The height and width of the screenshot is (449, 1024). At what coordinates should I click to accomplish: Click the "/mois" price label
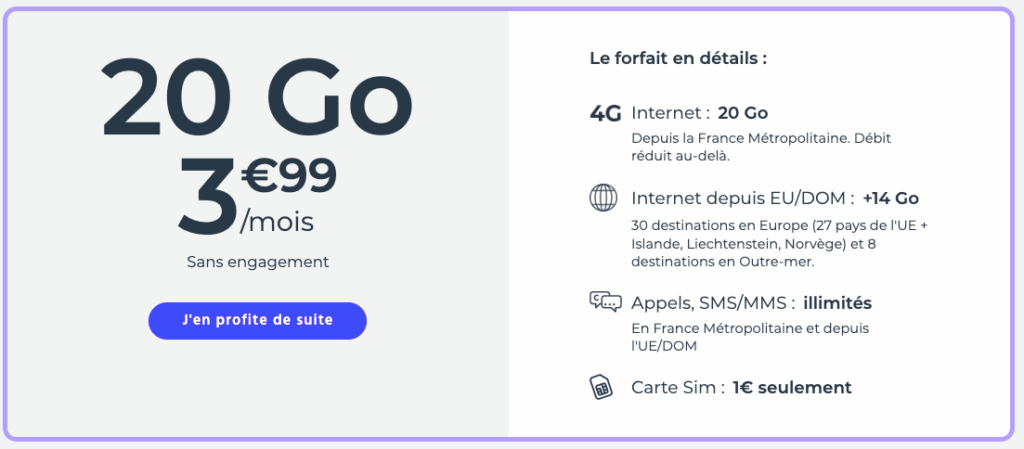pyautogui.click(x=277, y=221)
